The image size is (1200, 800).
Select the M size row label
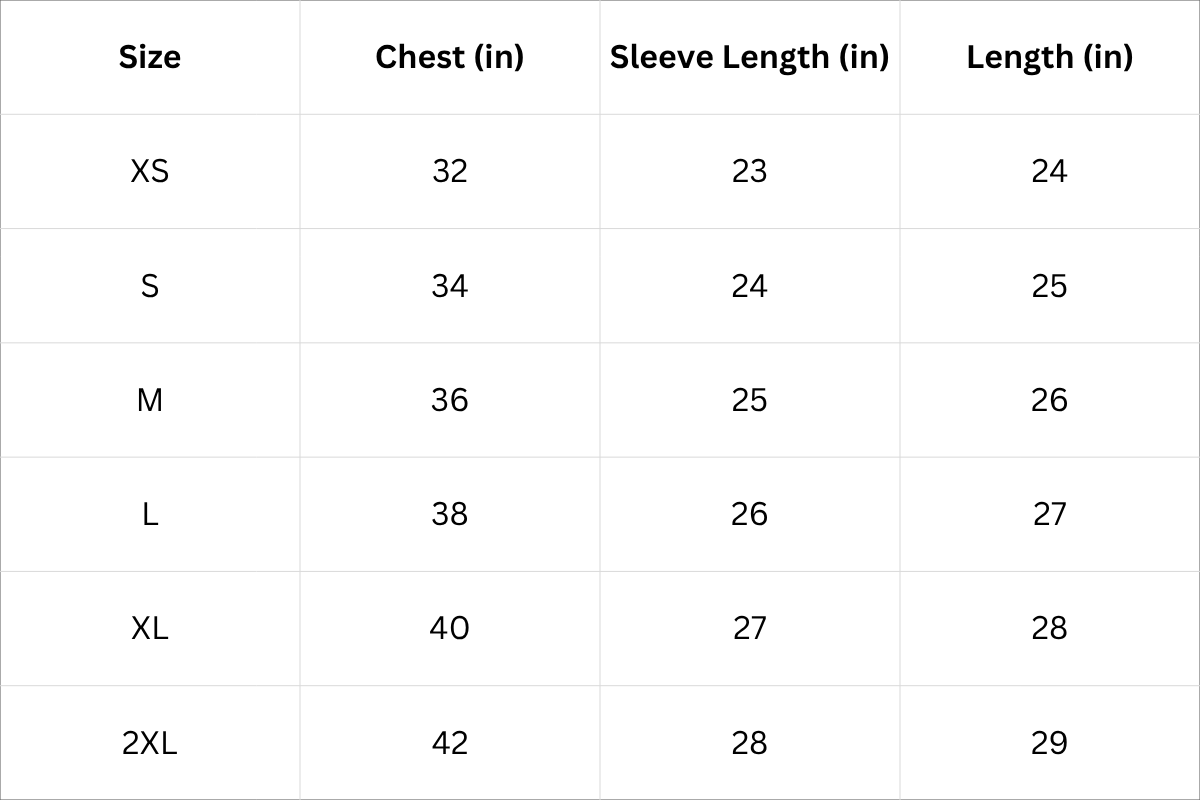[150, 400]
